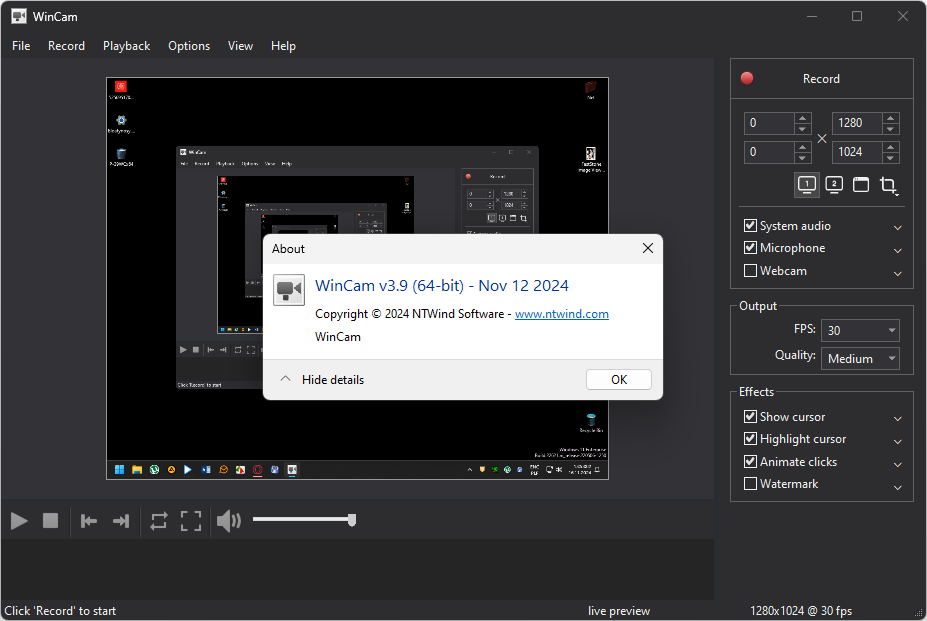Focus the height field showing 1024
927x621 pixels.
(x=857, y=152)
